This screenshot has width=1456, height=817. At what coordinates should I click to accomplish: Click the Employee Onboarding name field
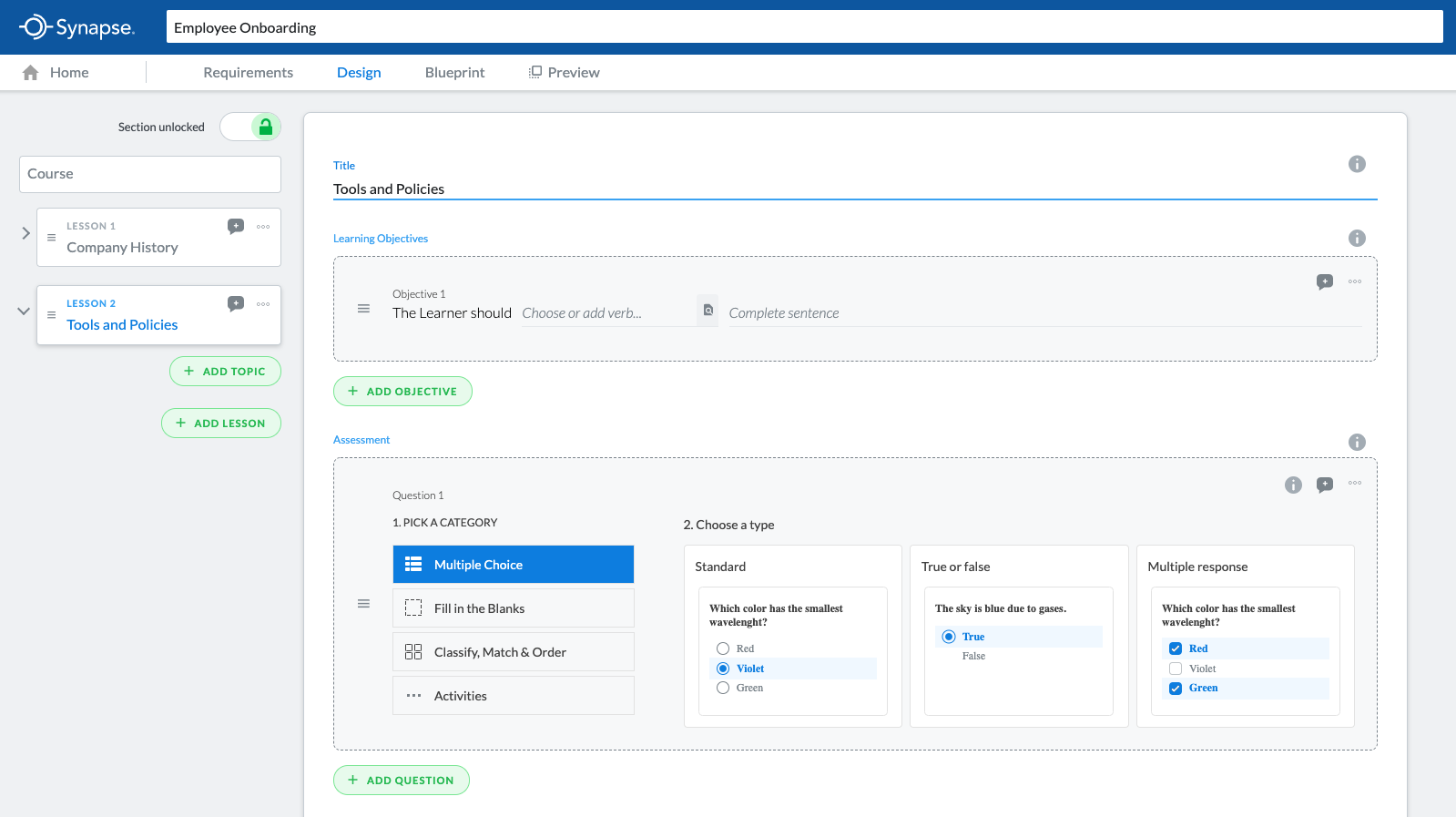804,26
